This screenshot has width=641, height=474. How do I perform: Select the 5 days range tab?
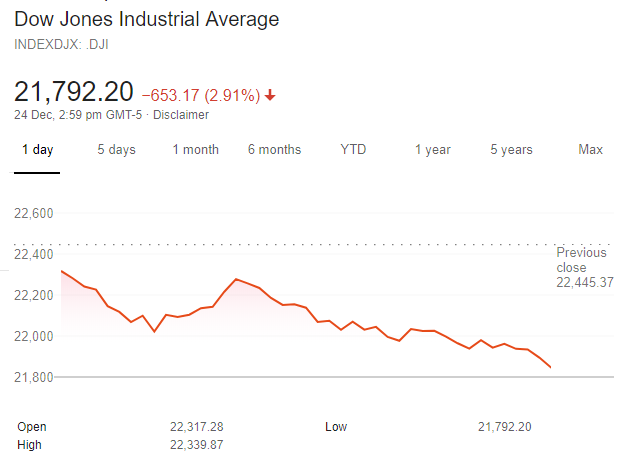click(116, 150)
